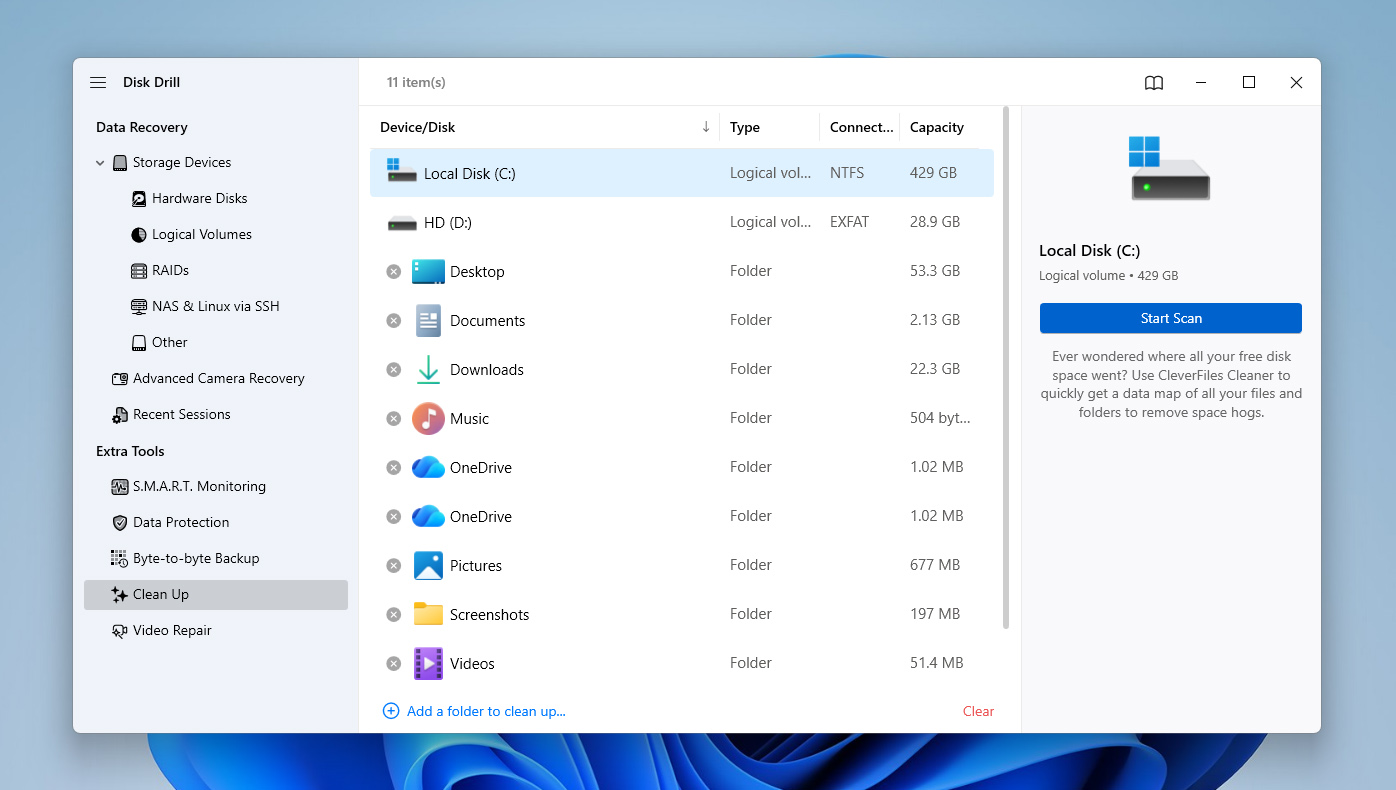Remove the Screenshots folder with its x icon

(394, 615)
